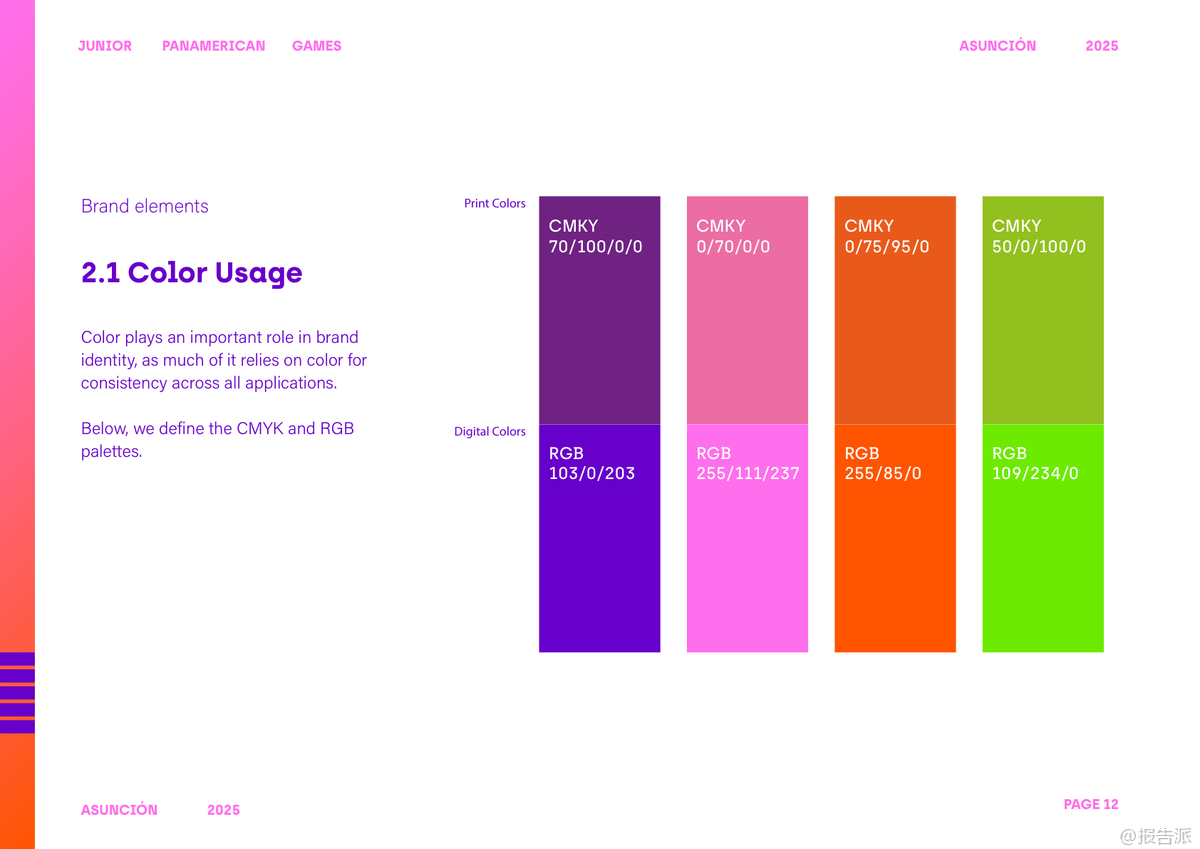1200x849 pixels.
Task: Select the 'Brand elements' section label
Action: [x=145, y=206]
